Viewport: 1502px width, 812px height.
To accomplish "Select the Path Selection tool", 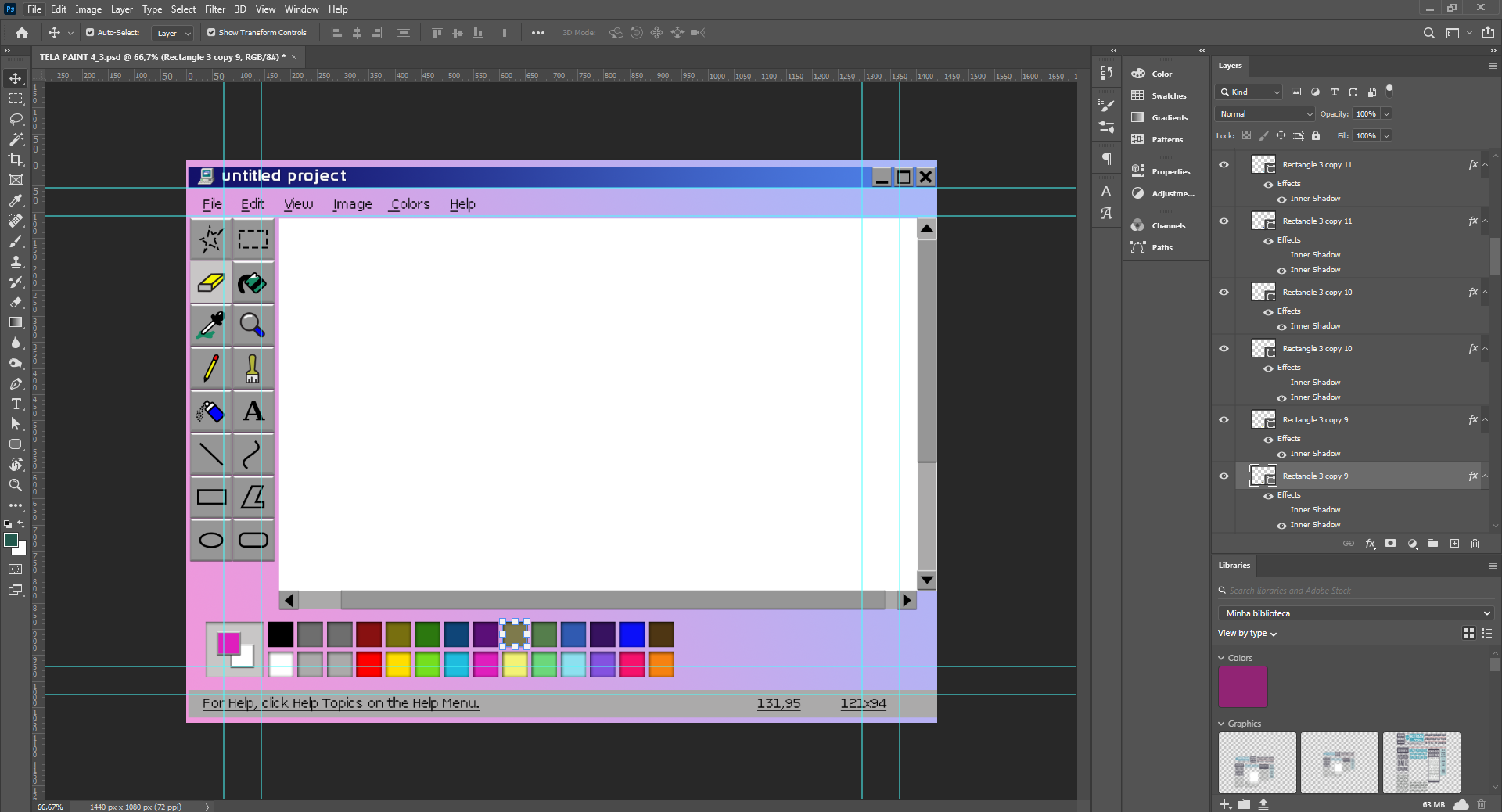I will pyautogui.click(x=16, y=424).
